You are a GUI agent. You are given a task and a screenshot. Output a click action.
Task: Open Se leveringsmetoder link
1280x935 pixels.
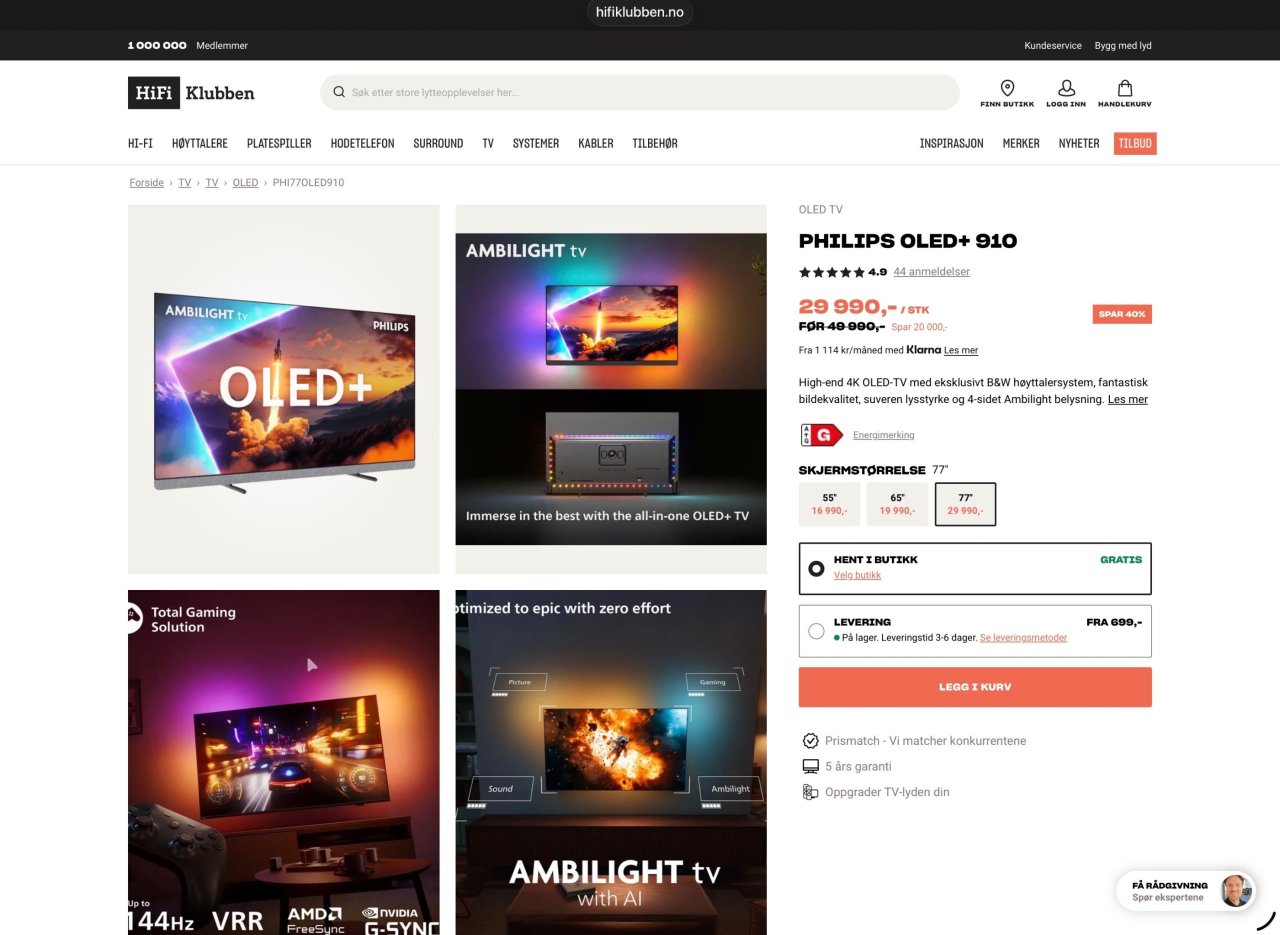click(1023, 638)
